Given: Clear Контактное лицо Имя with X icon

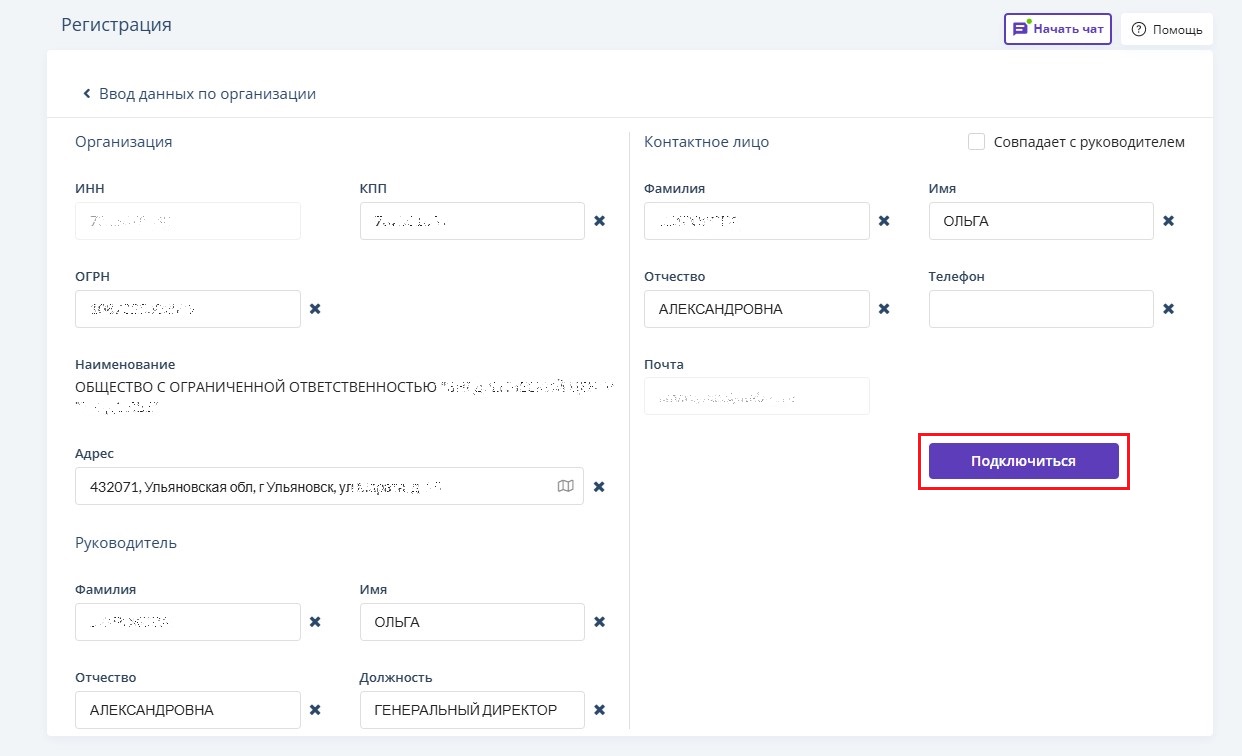Looking at the screenshot, I should (x=1168, y=221).
